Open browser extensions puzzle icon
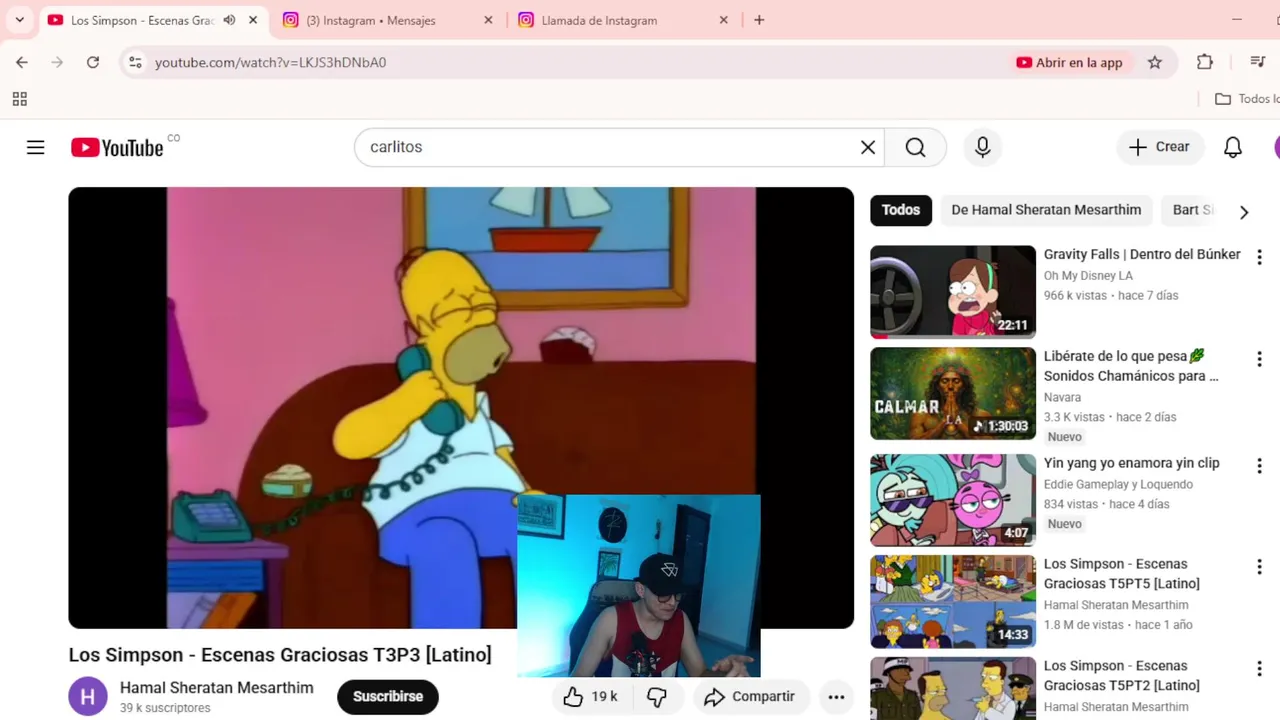This screenshot has width=1280, height=720. tap(1205, 62)
